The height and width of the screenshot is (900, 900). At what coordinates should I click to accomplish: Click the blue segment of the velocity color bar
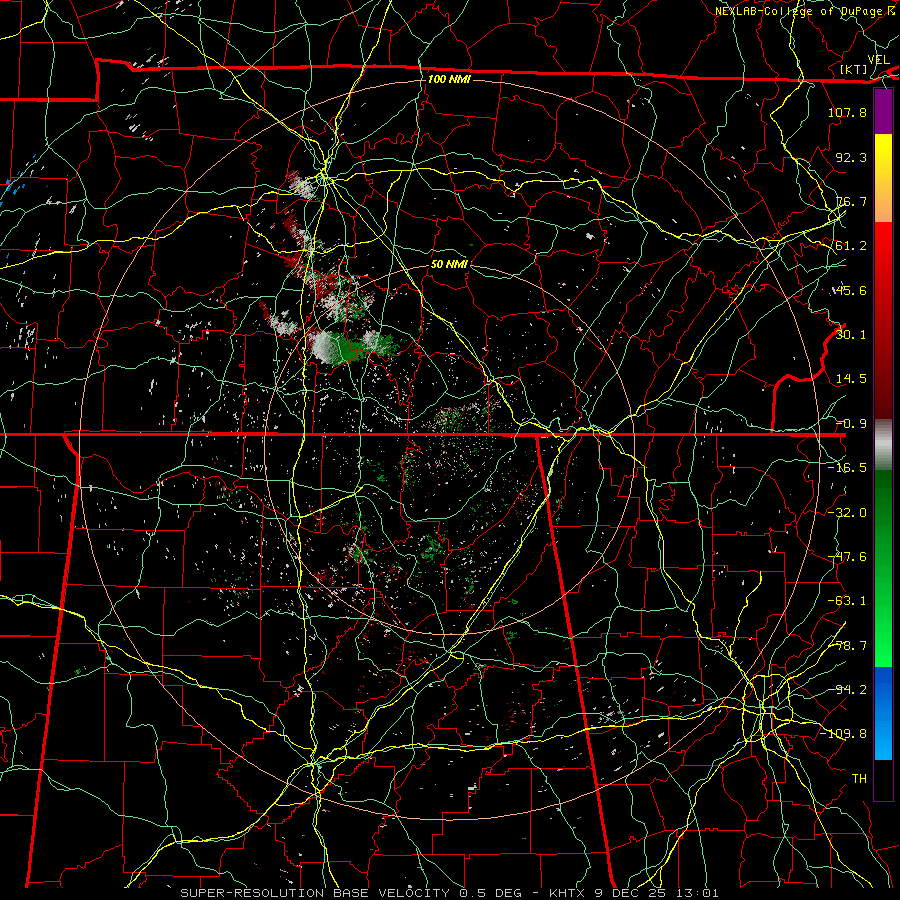[883, 713]
